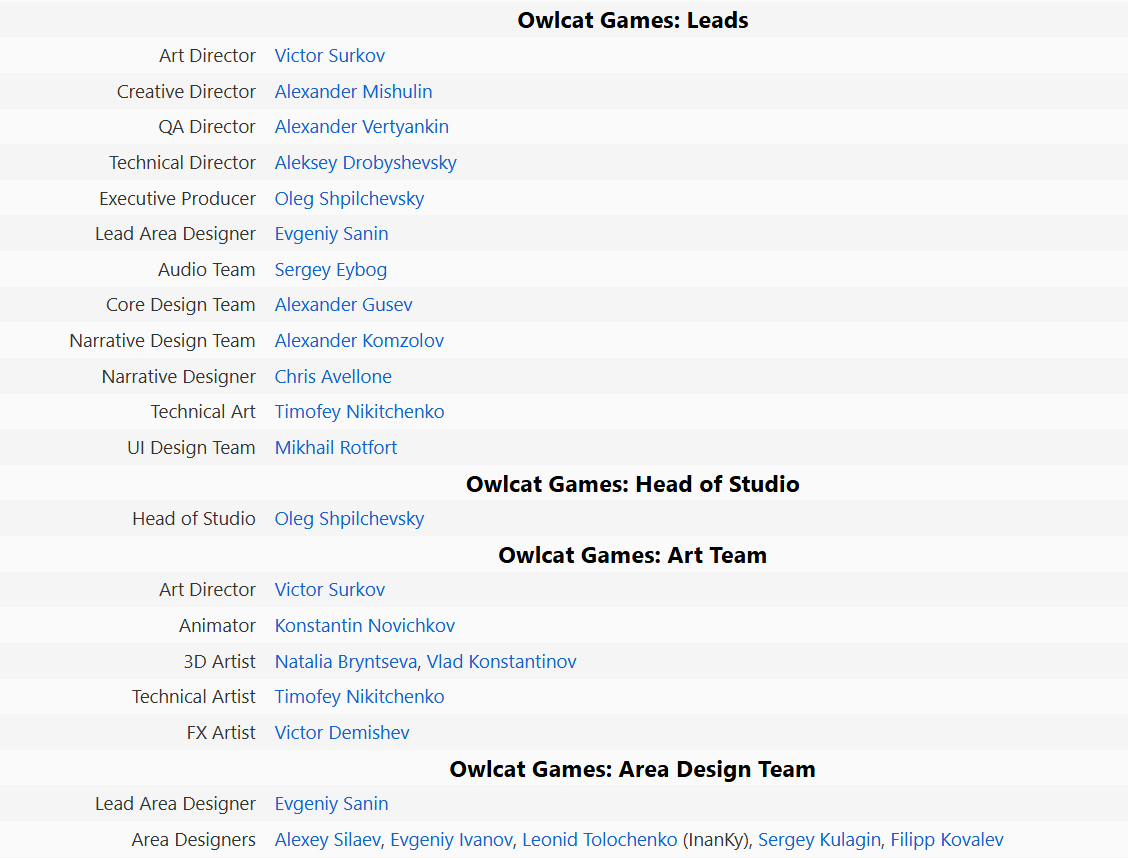Follow the Leonid Tolochenko link

tap(600, 840)
